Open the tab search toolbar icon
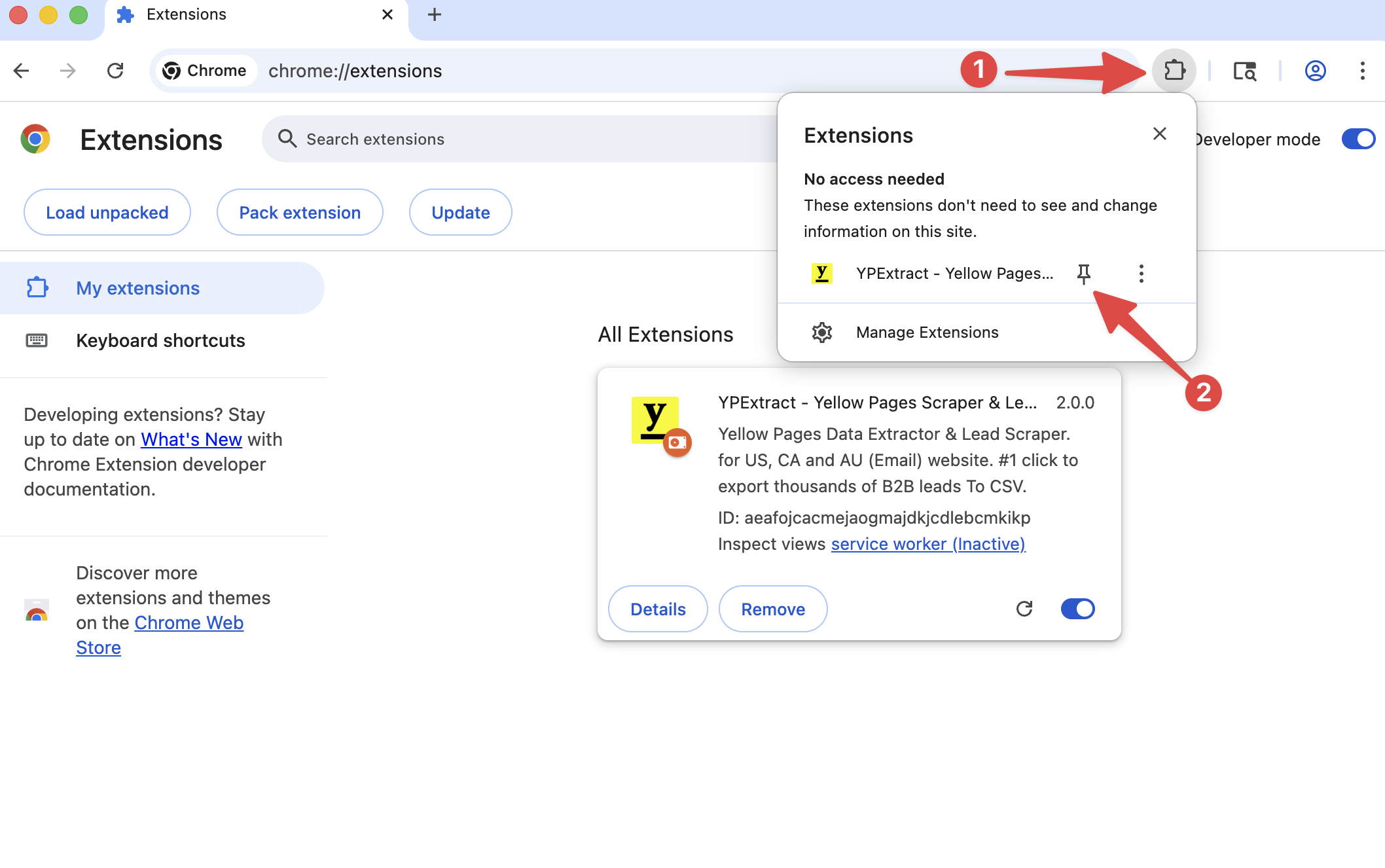The height and width of the screenshot is (868, 1385). 1244,71
